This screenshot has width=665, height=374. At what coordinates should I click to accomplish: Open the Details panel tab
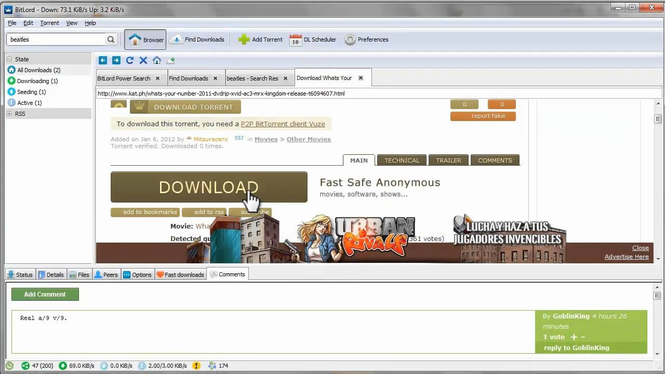pos(51,275)
